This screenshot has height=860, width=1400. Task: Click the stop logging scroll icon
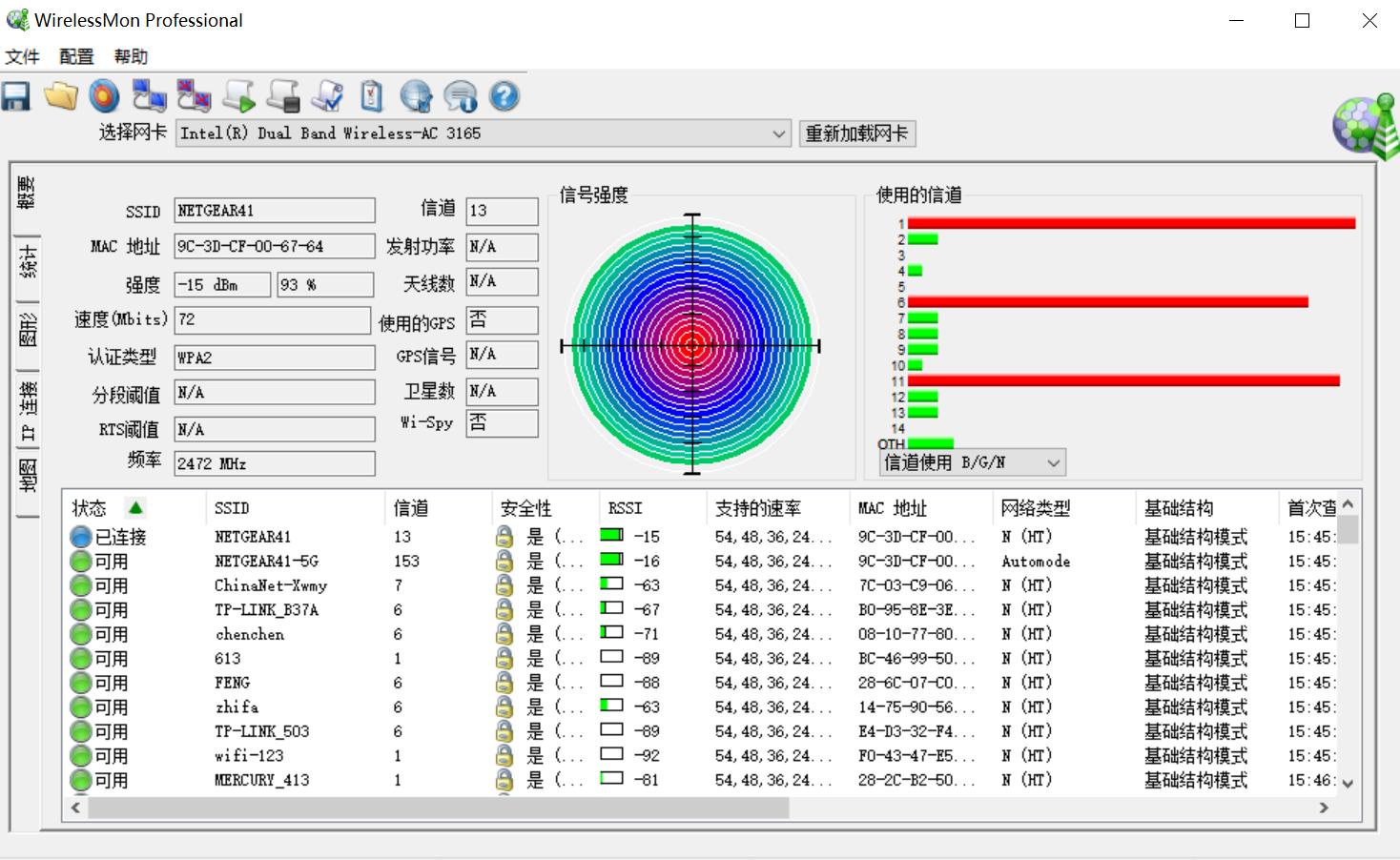[283, 96]
